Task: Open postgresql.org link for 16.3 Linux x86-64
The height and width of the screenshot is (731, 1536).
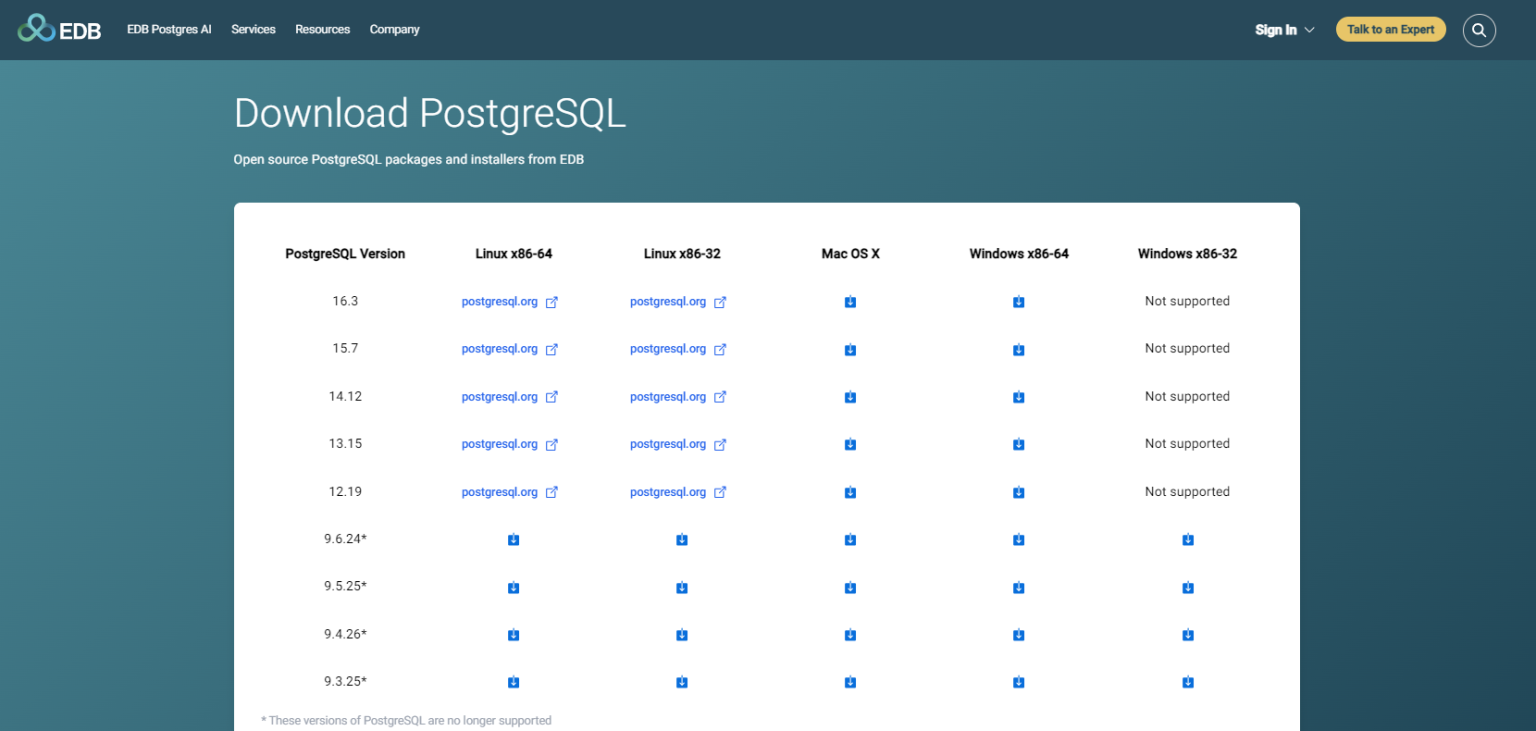Action: (499, 301)
